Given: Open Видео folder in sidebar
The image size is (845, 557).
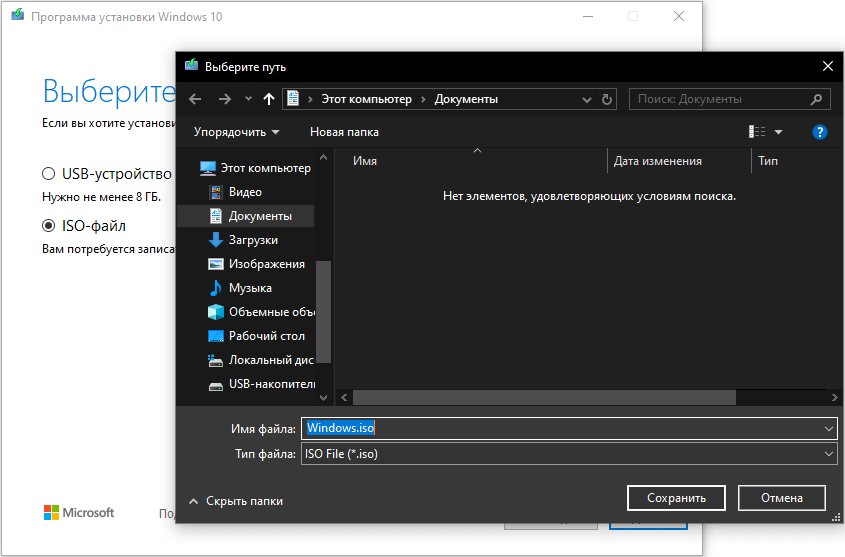Looking at the screenshot, I should 245,192.
